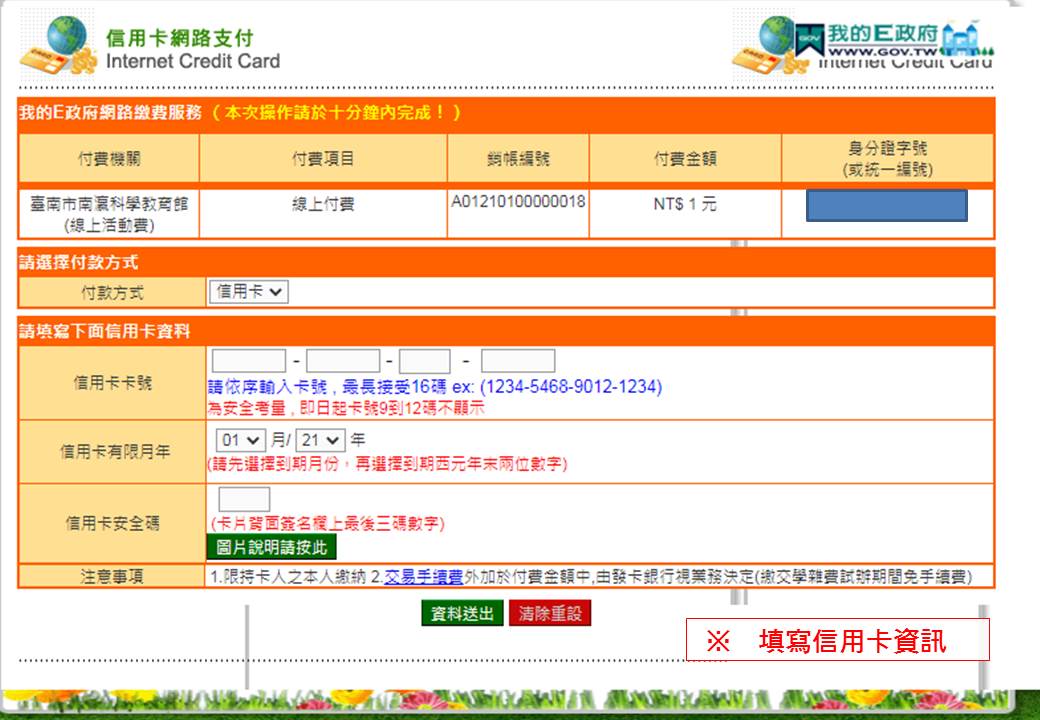Viewport: 1040px width, 720px height.
Task: Click the 臺南市南瀛科學教育館 agency cell
Action: point(109,214)
